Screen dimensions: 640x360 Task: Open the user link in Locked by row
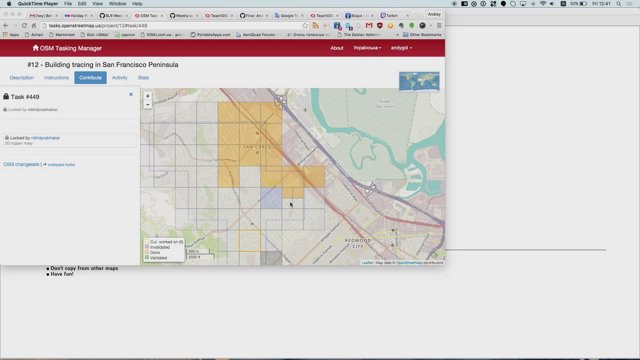(x=45, y=138)
